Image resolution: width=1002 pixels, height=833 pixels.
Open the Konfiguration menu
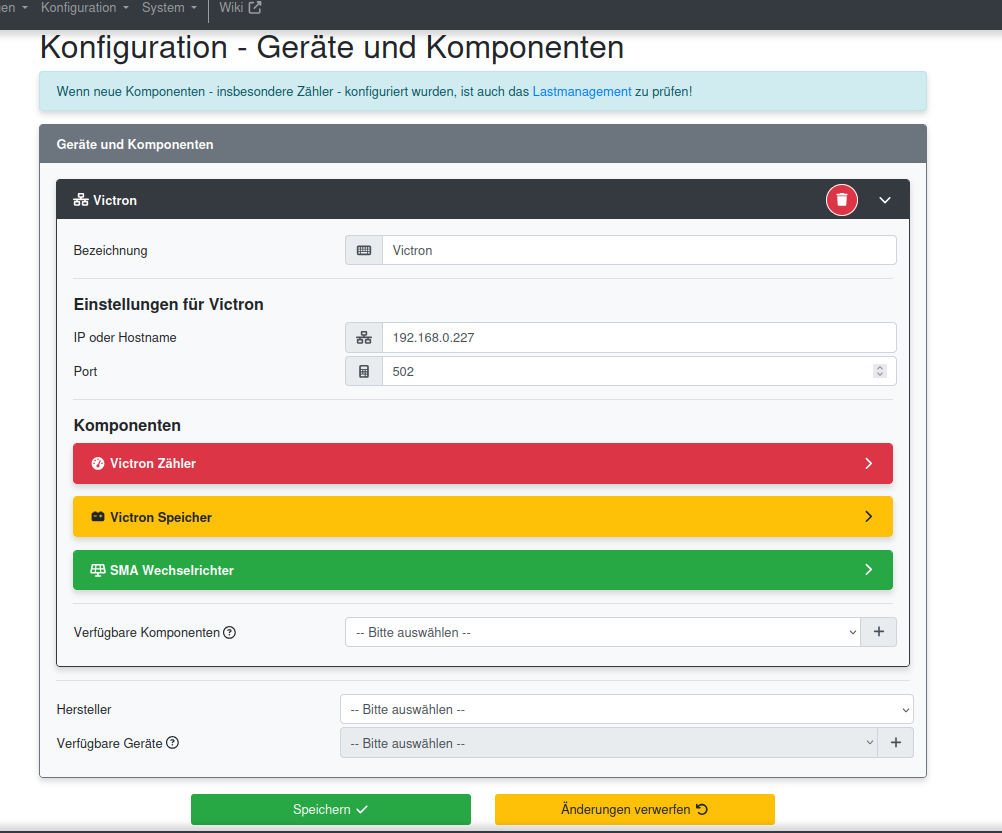point(84,8)
